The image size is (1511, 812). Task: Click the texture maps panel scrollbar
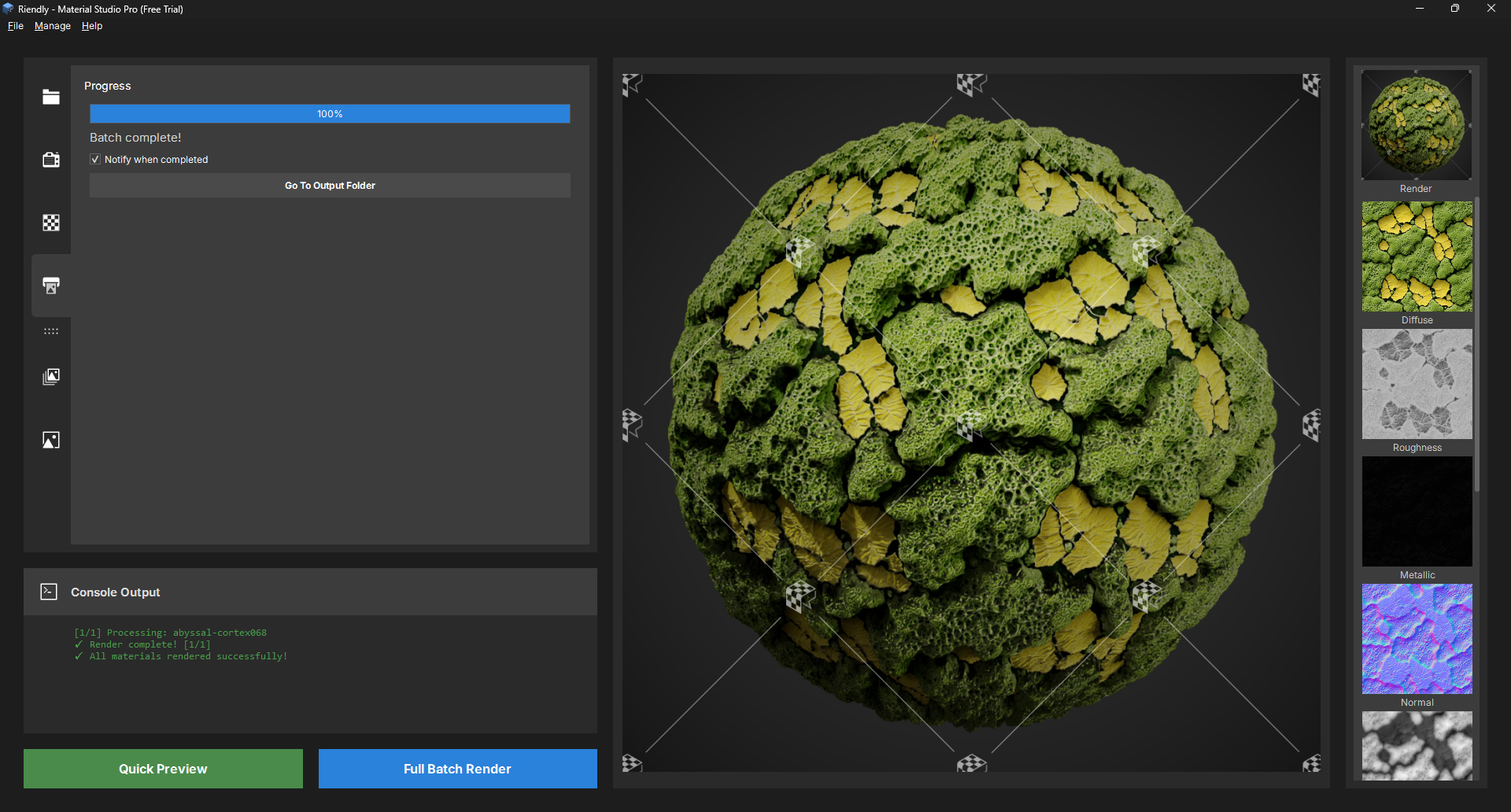click(x=1477, y=345)
